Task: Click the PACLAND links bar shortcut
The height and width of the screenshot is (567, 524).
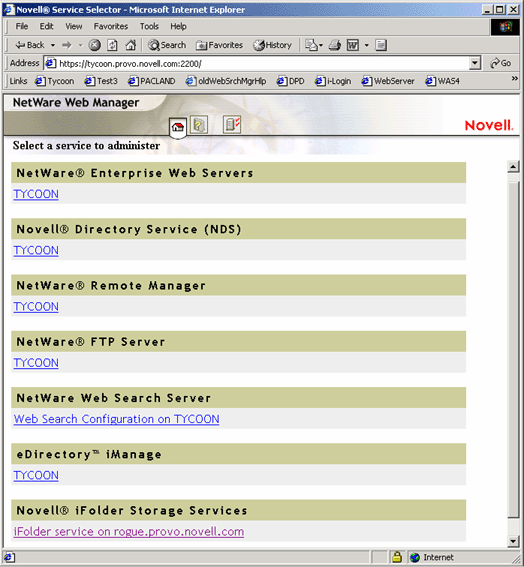Action: click(x=152, y=81)
